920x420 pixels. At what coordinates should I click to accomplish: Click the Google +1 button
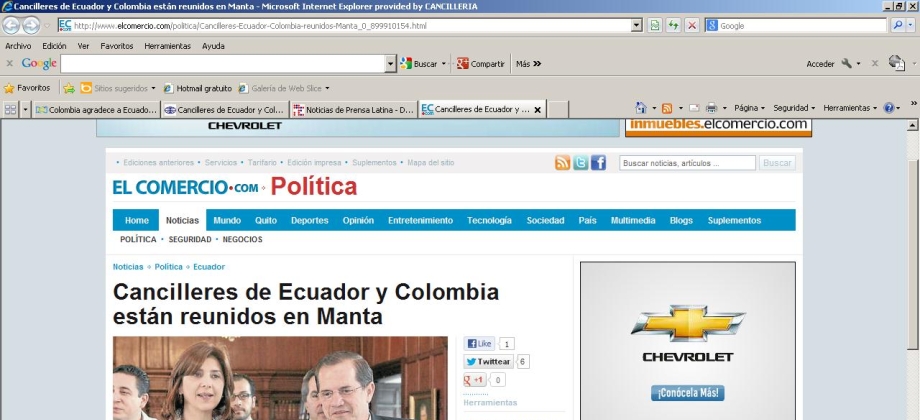[x=475, y=380]
